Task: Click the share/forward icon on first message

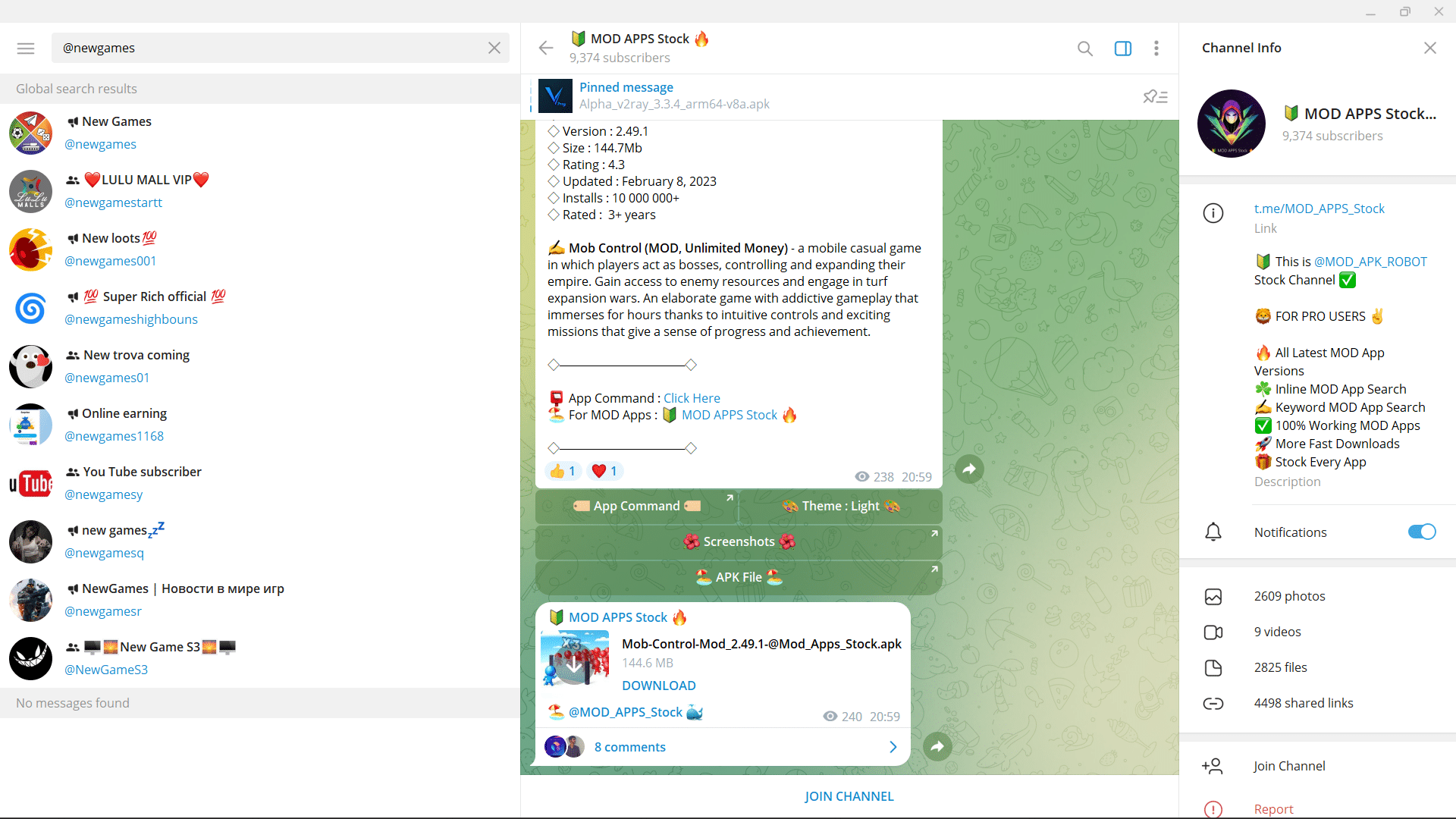Action: click(966, 468)
